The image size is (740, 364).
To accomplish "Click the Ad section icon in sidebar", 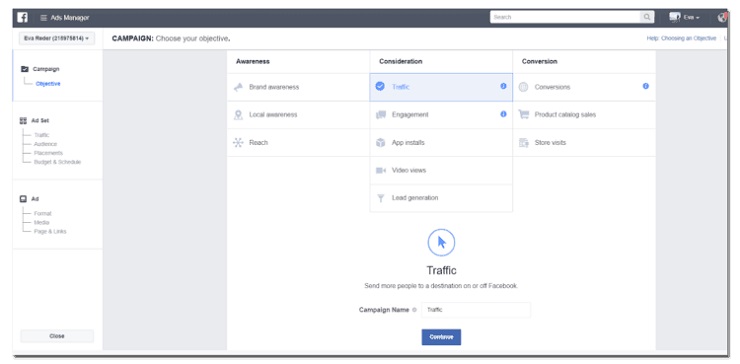I will click(23, 199).
